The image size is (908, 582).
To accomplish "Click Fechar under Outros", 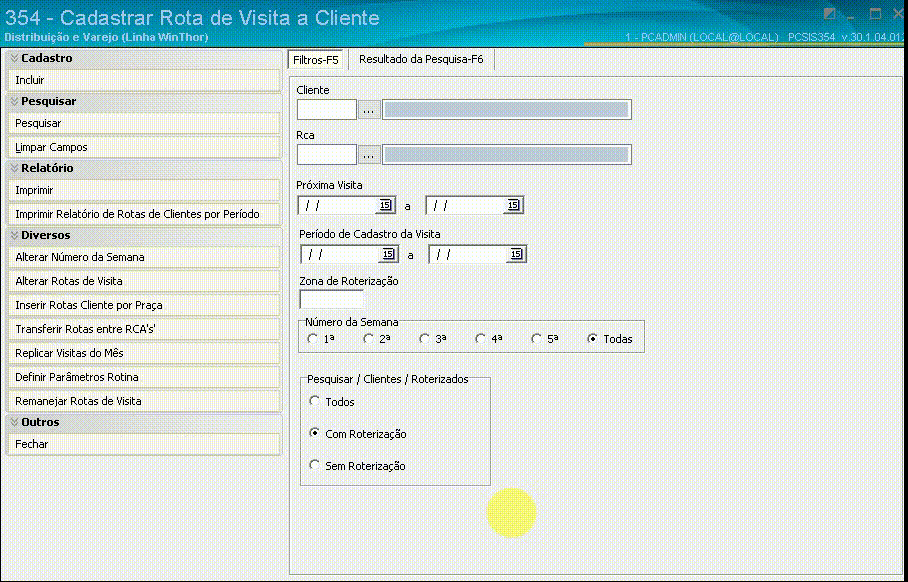I will 143,444.
